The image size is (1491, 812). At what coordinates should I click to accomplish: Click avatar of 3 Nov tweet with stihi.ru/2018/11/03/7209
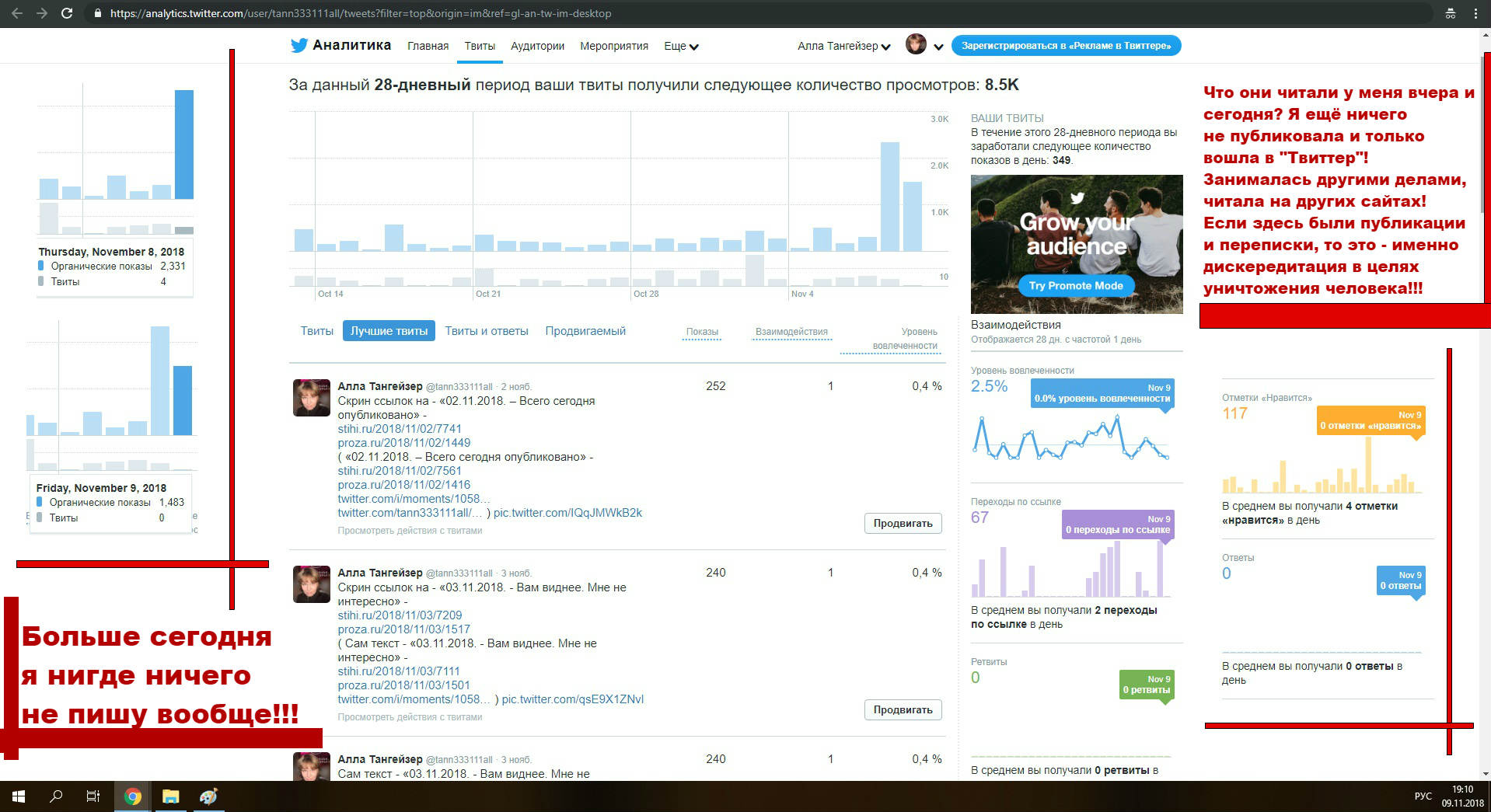311,584
